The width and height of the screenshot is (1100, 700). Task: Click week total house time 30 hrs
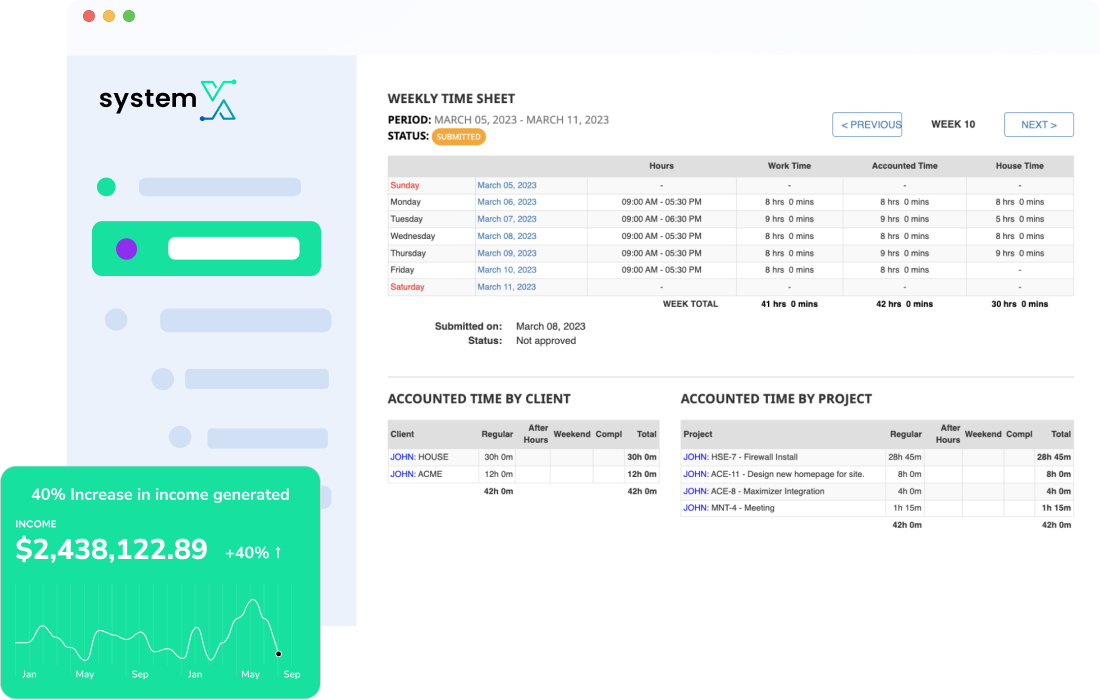coord(1019,304)
